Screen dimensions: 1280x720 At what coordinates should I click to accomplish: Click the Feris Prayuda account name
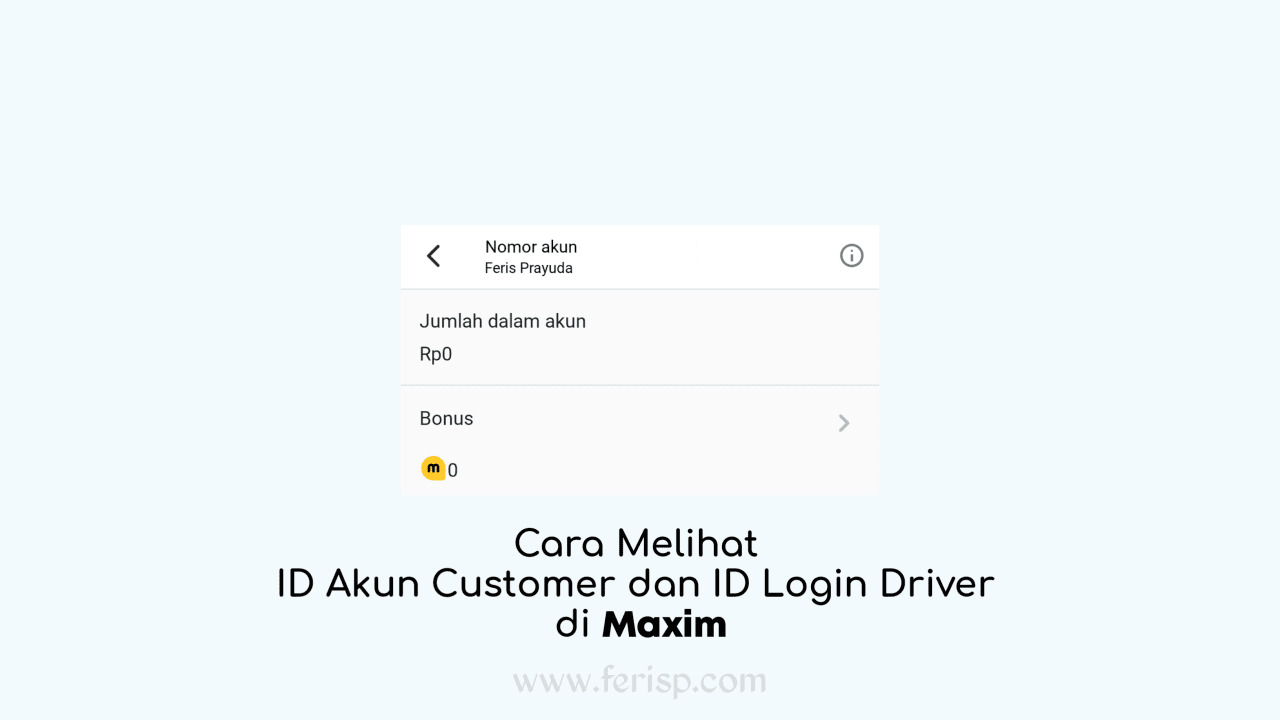[529, 268]
